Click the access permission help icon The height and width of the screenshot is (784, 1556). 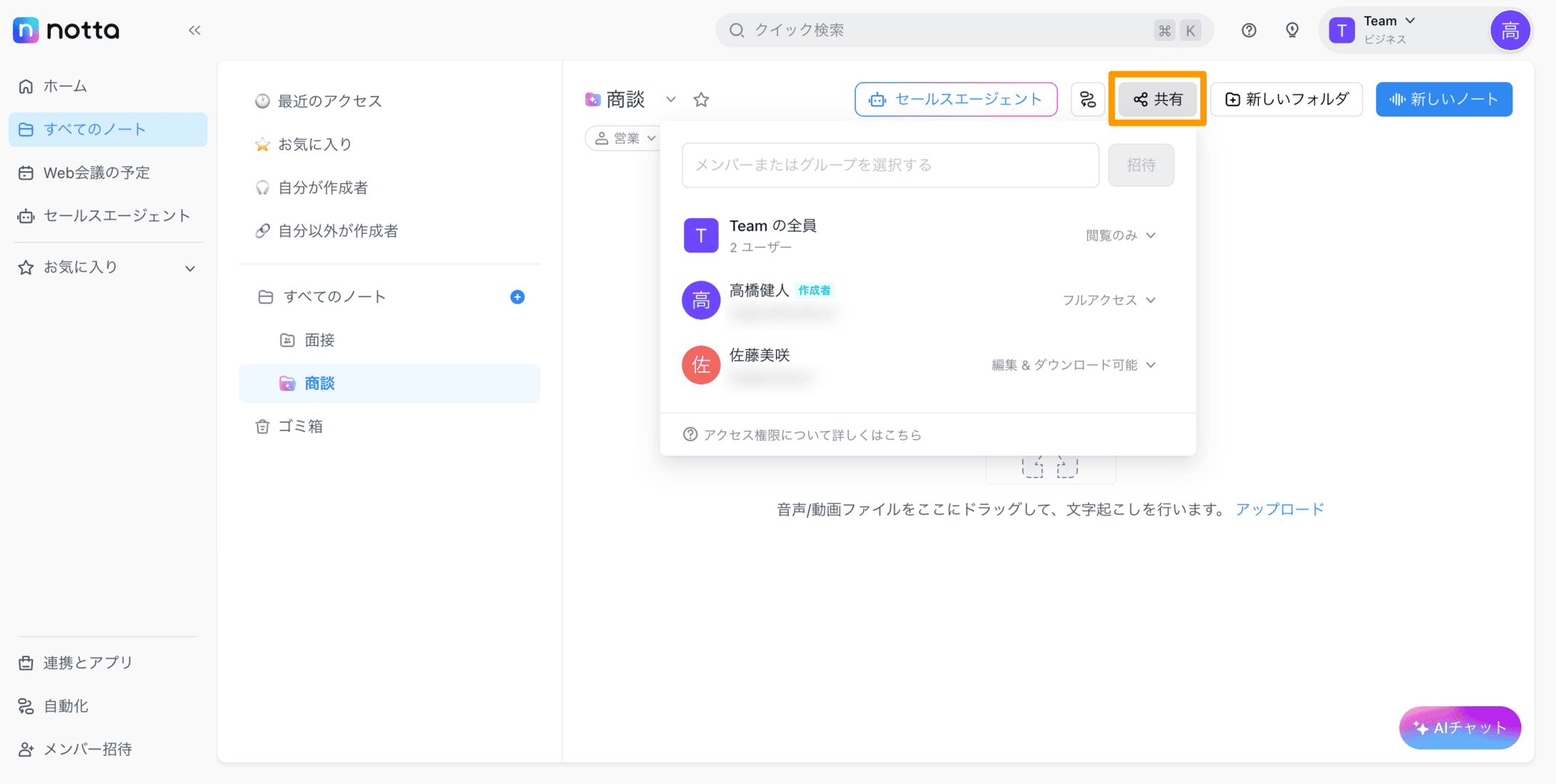690,434
